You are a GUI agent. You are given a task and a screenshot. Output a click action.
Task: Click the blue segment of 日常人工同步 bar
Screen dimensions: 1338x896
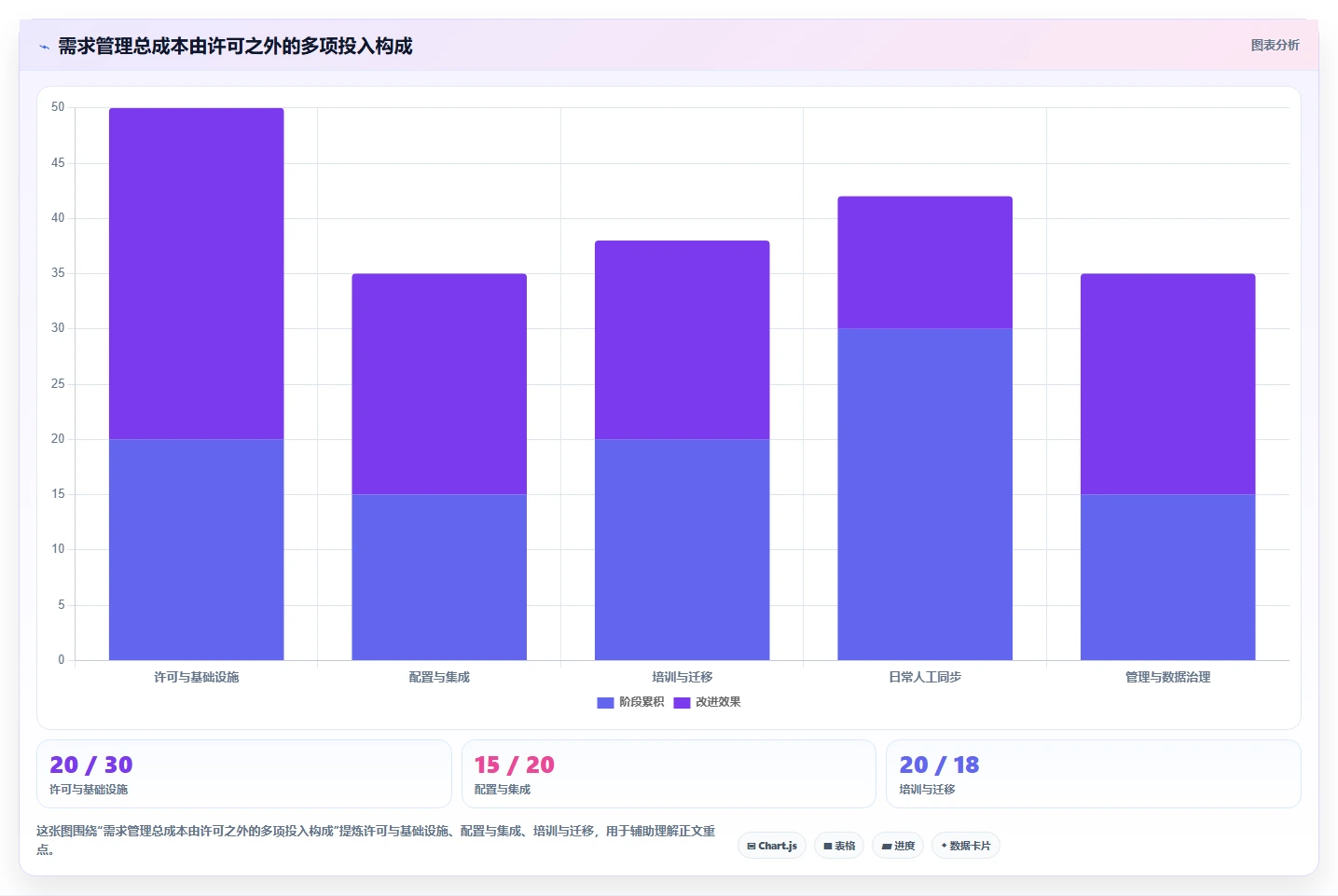(925, 494)
